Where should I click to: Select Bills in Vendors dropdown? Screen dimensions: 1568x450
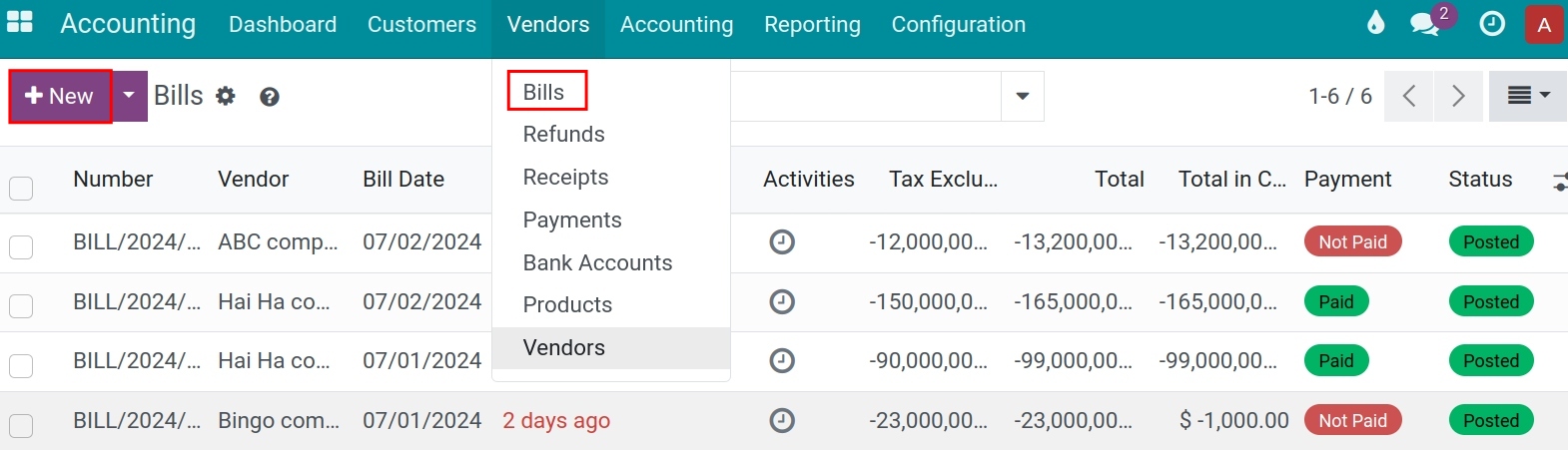(x=544, y=92)
